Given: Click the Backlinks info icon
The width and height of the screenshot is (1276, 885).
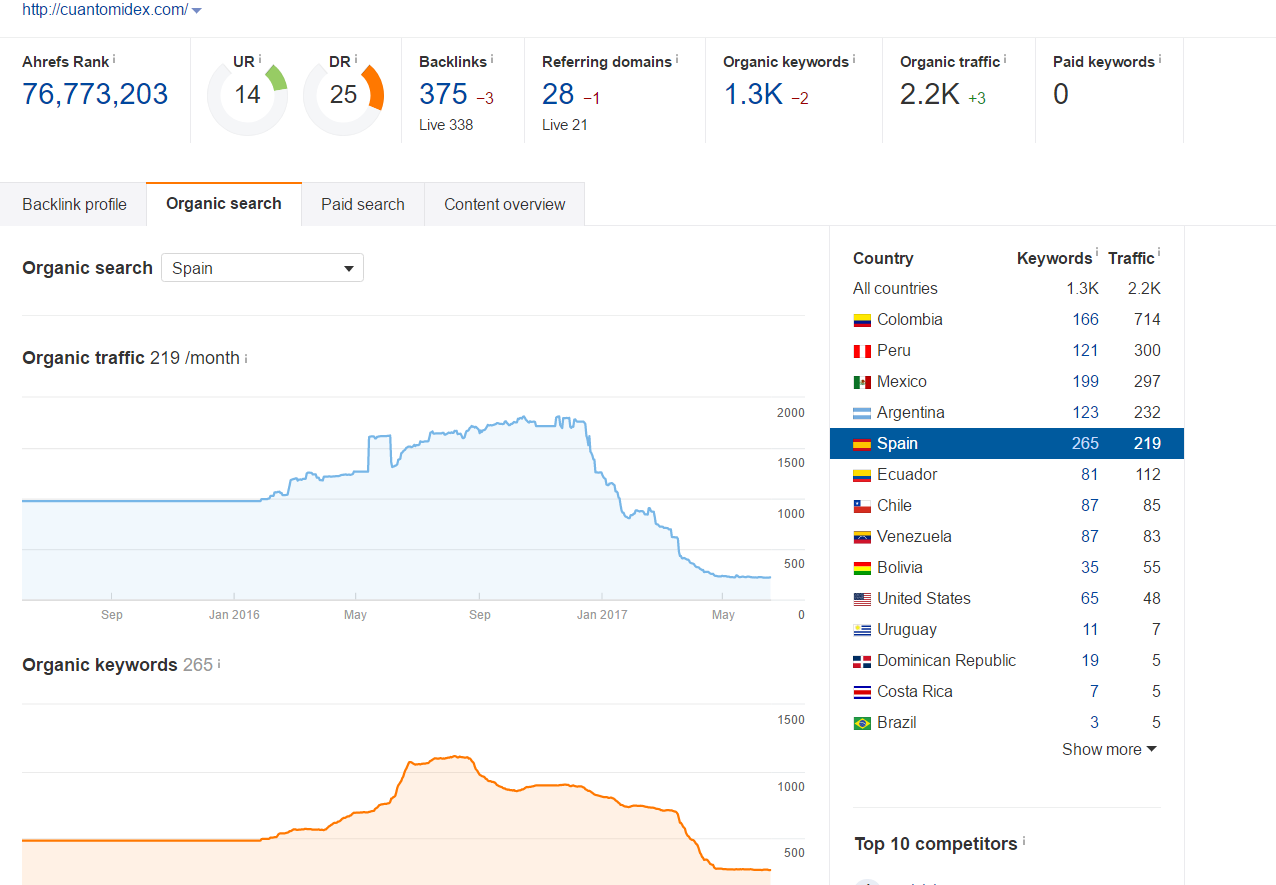Looking at the screenshot, I should tap(492, 59).
